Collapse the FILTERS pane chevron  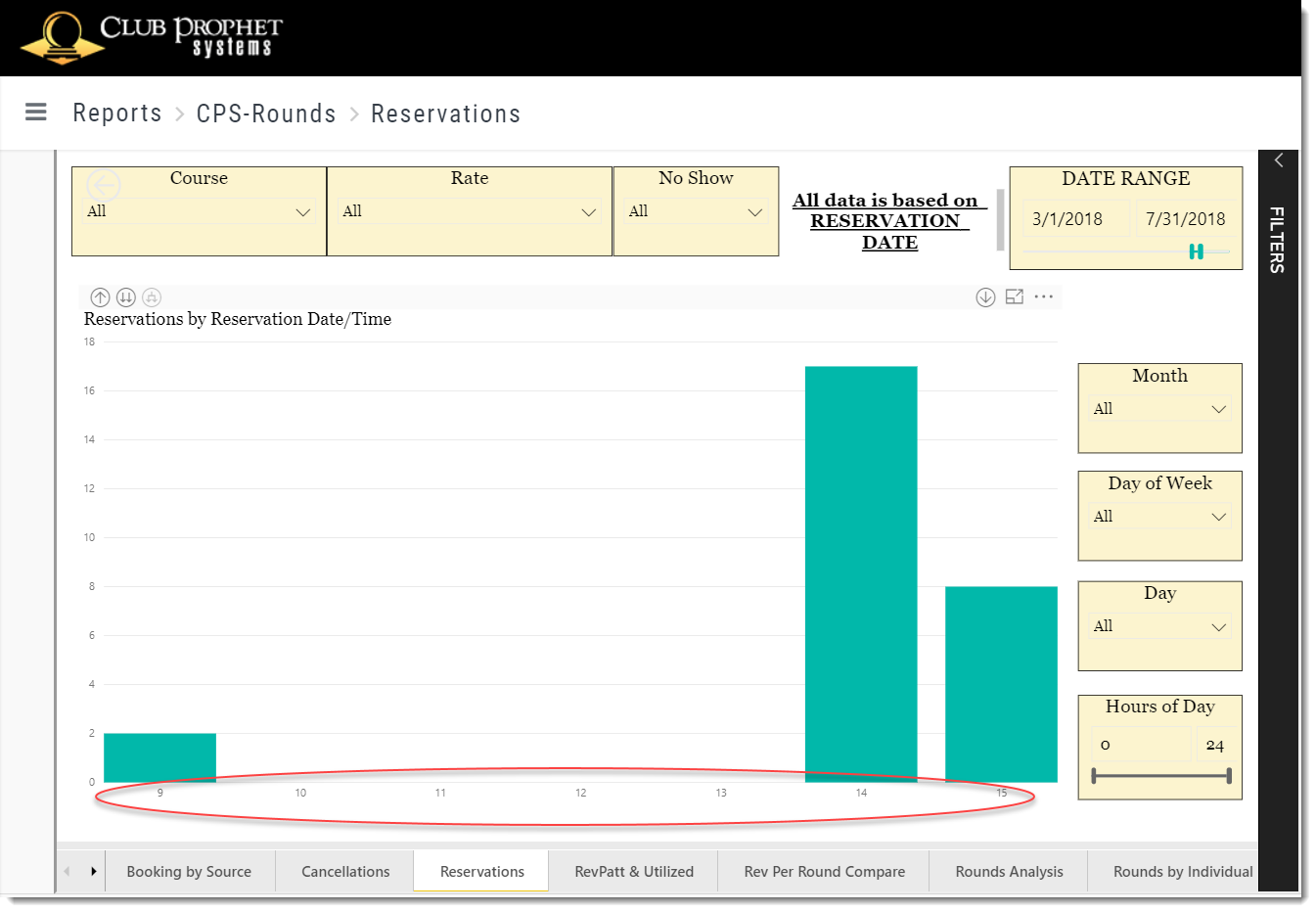pyautogui.click(x=1279, y=160)
